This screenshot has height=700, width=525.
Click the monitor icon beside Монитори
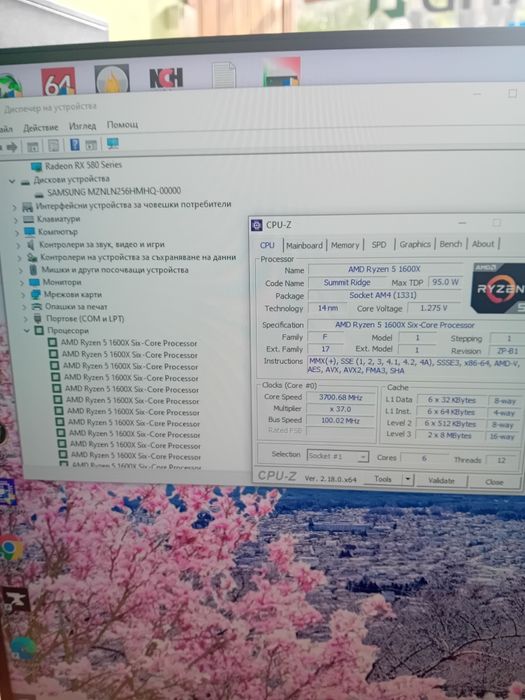point(34,282)
